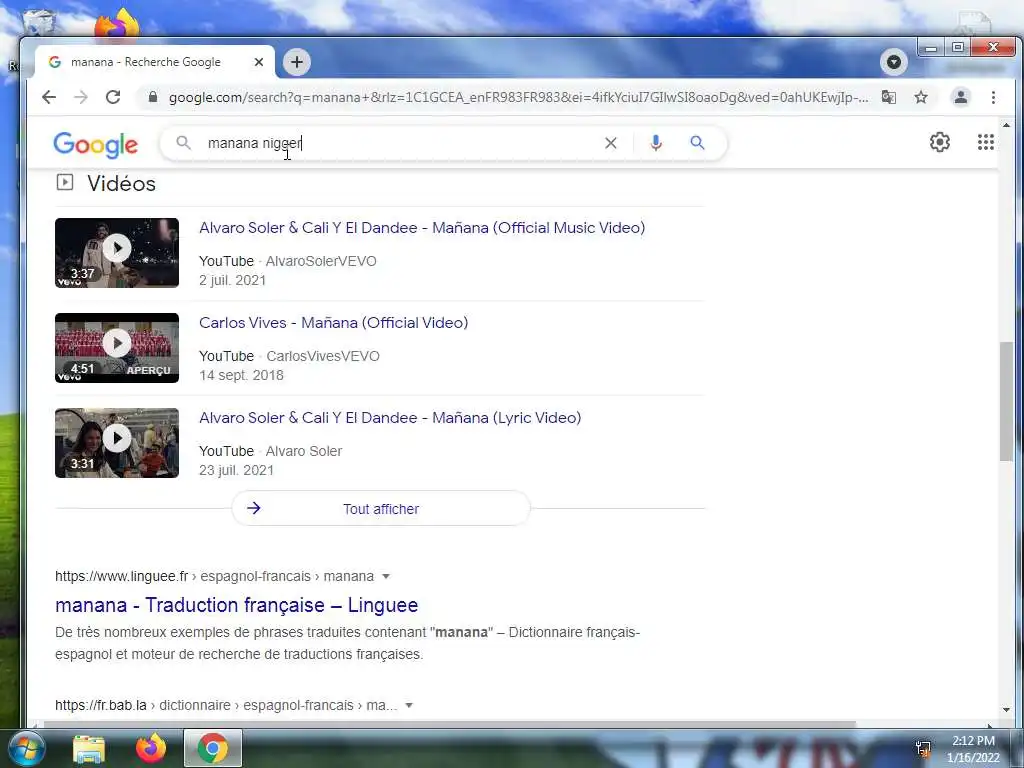Launch Firefox from the taskbar
1024x768 pixels.
(150, 748)
